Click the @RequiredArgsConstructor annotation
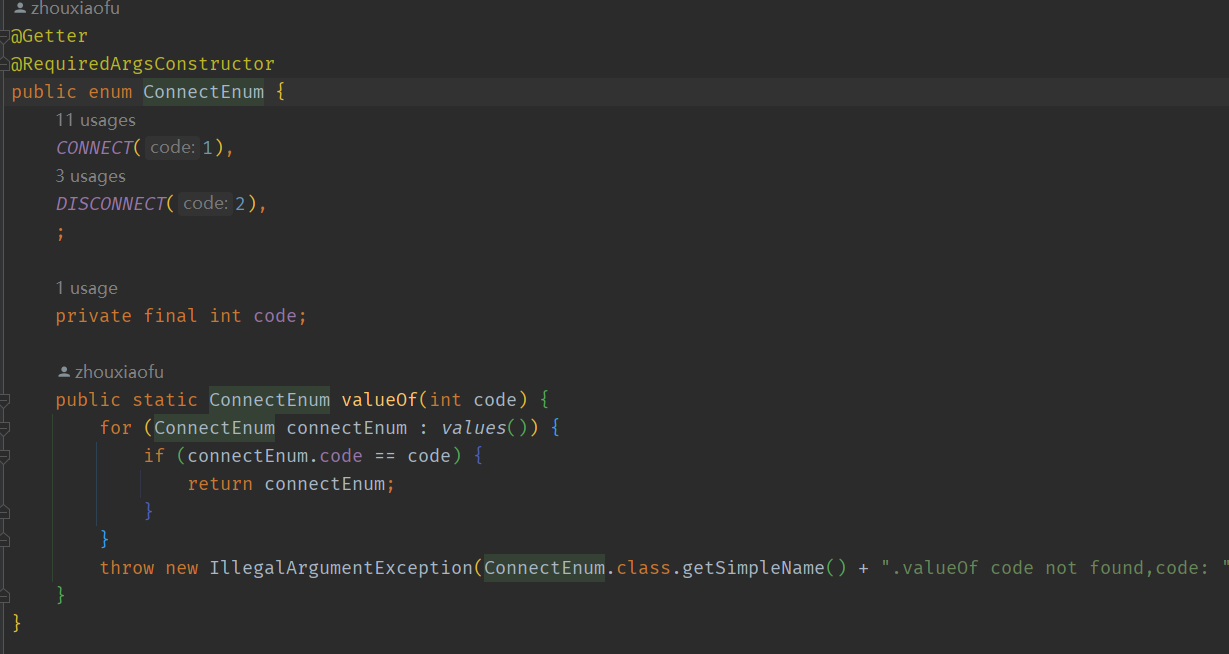Image resolution: width=1229 pixels, height=654 pixels. click(142, 64)
